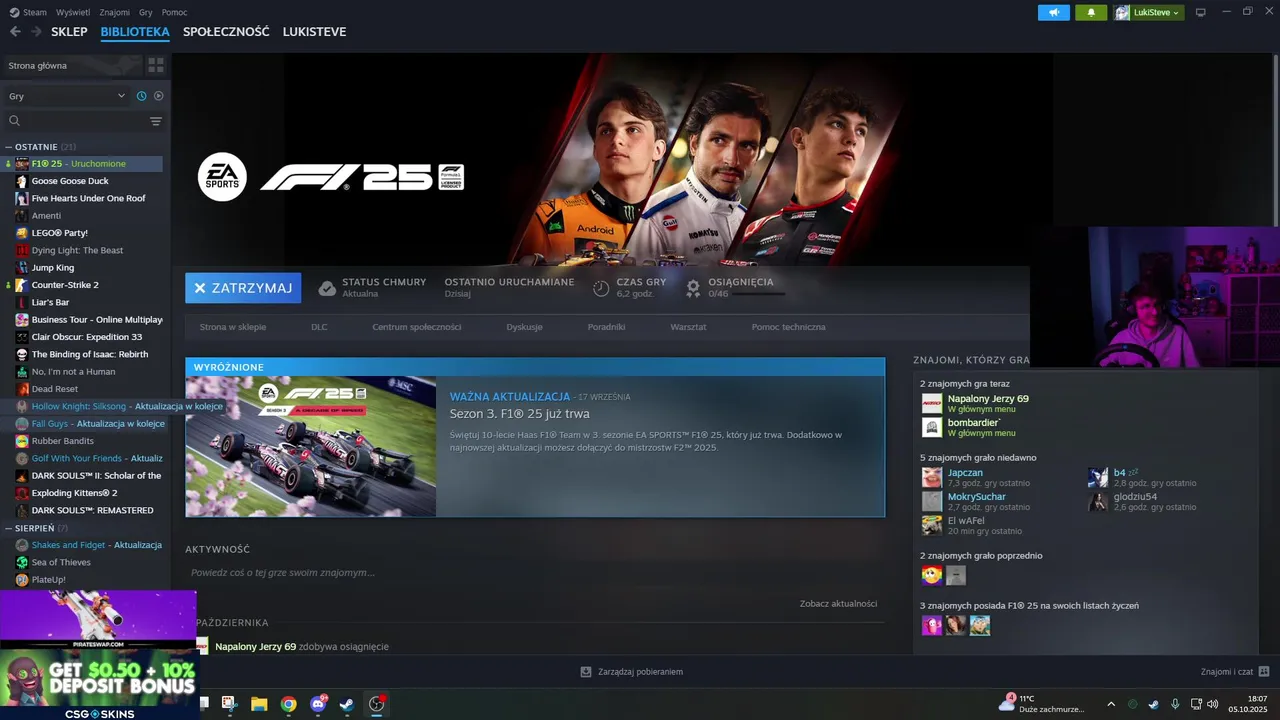The image size is (1280, 720).
Task: Click the Rubber Bandits game icon
Action: pyautogui.click(x=22, y=441)
